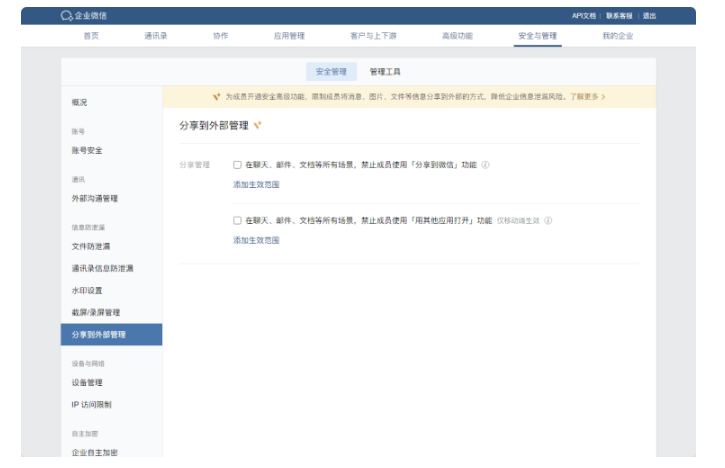Screen dimensions: 725x468
Task: Open API文档 link in header
Action: 583,16
